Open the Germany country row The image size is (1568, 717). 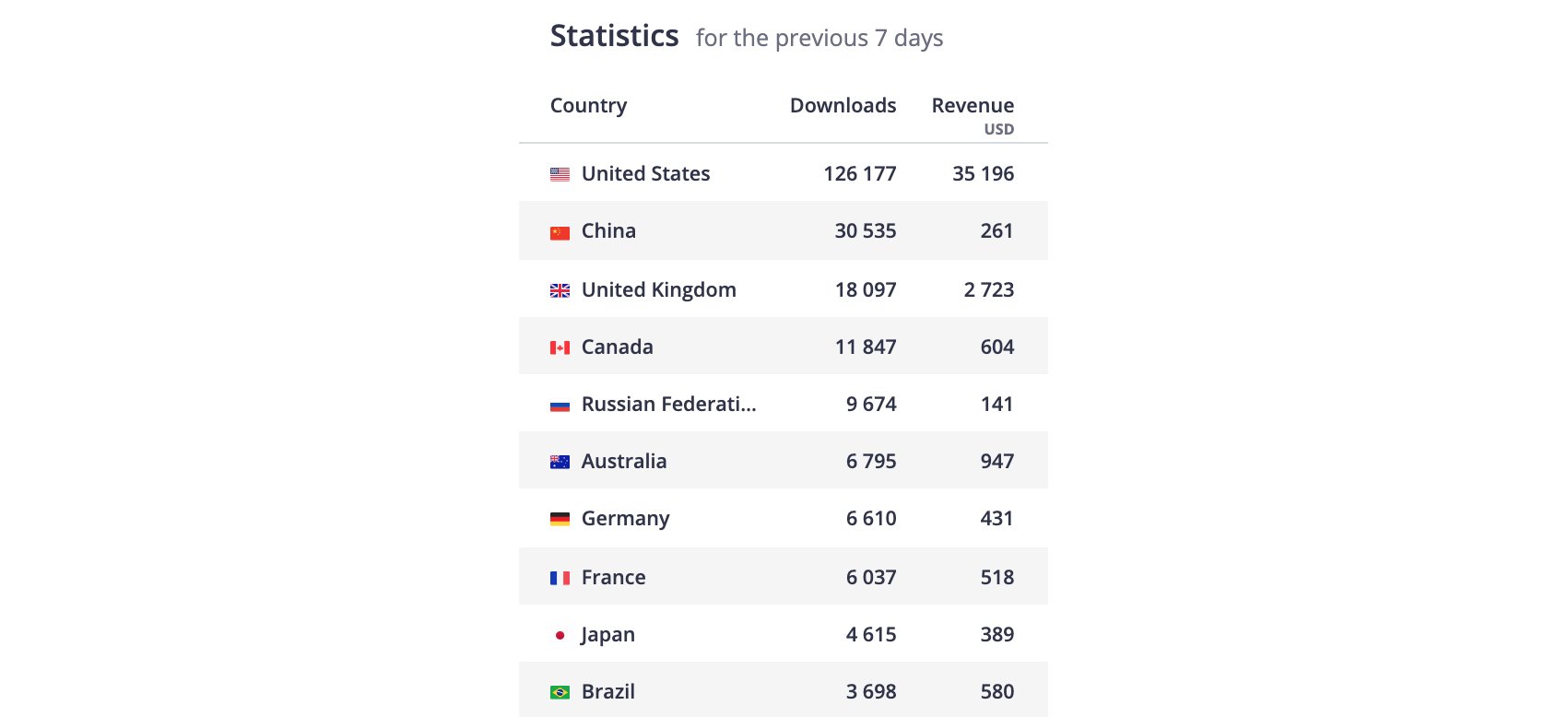coord(784,518)
